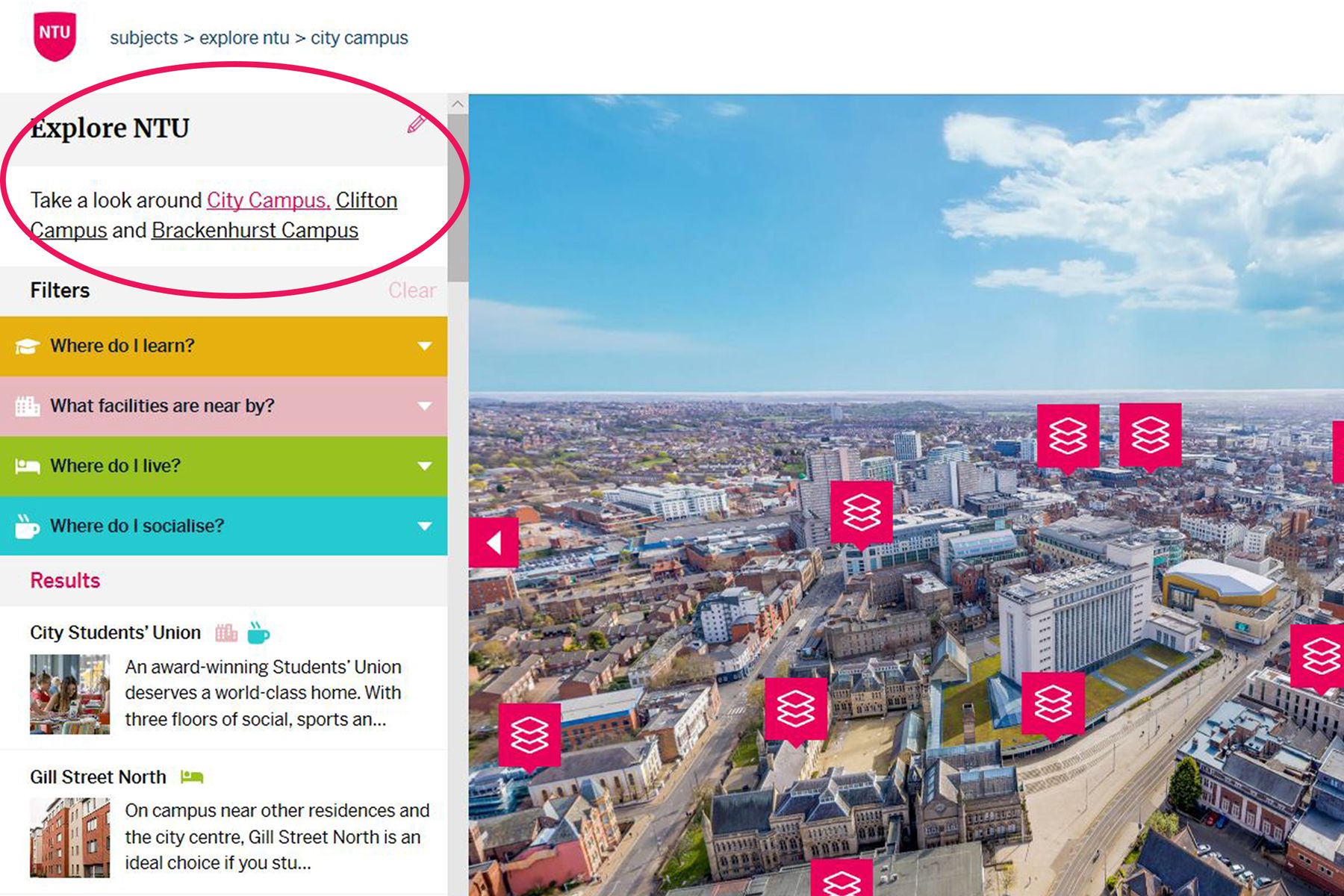Screen dimensions: 1344x896
Task: Click the Gill Street North description text
Action: (277, 837)
